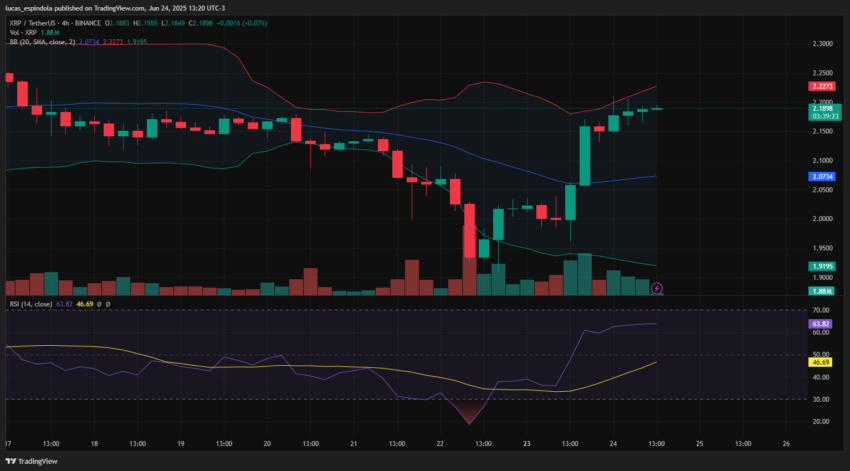Click the lucas_espindola author name in header
The width and height of the screenshot is (850, 471).
pos(29,8)
